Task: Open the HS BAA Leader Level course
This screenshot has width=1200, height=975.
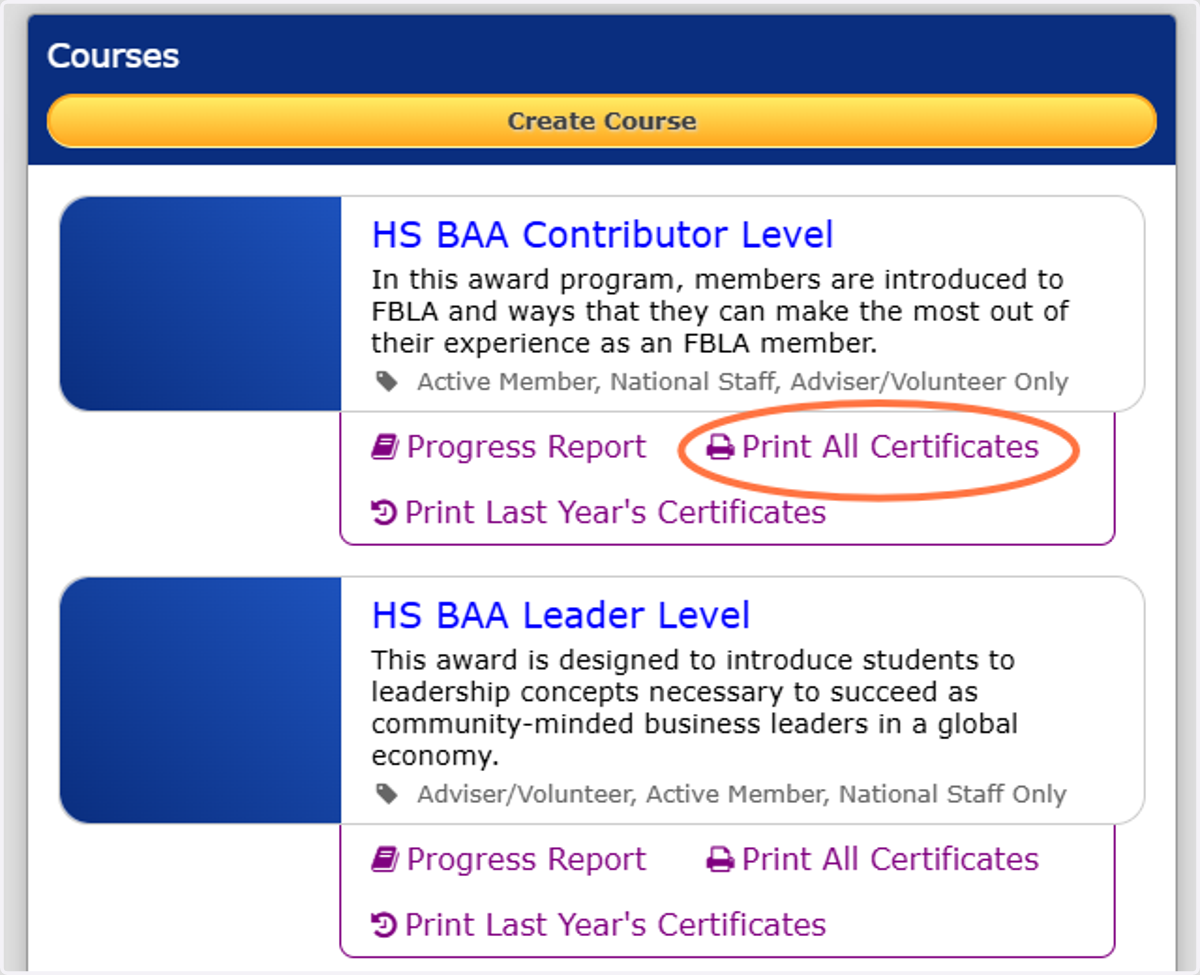Action: coord(560,615)
